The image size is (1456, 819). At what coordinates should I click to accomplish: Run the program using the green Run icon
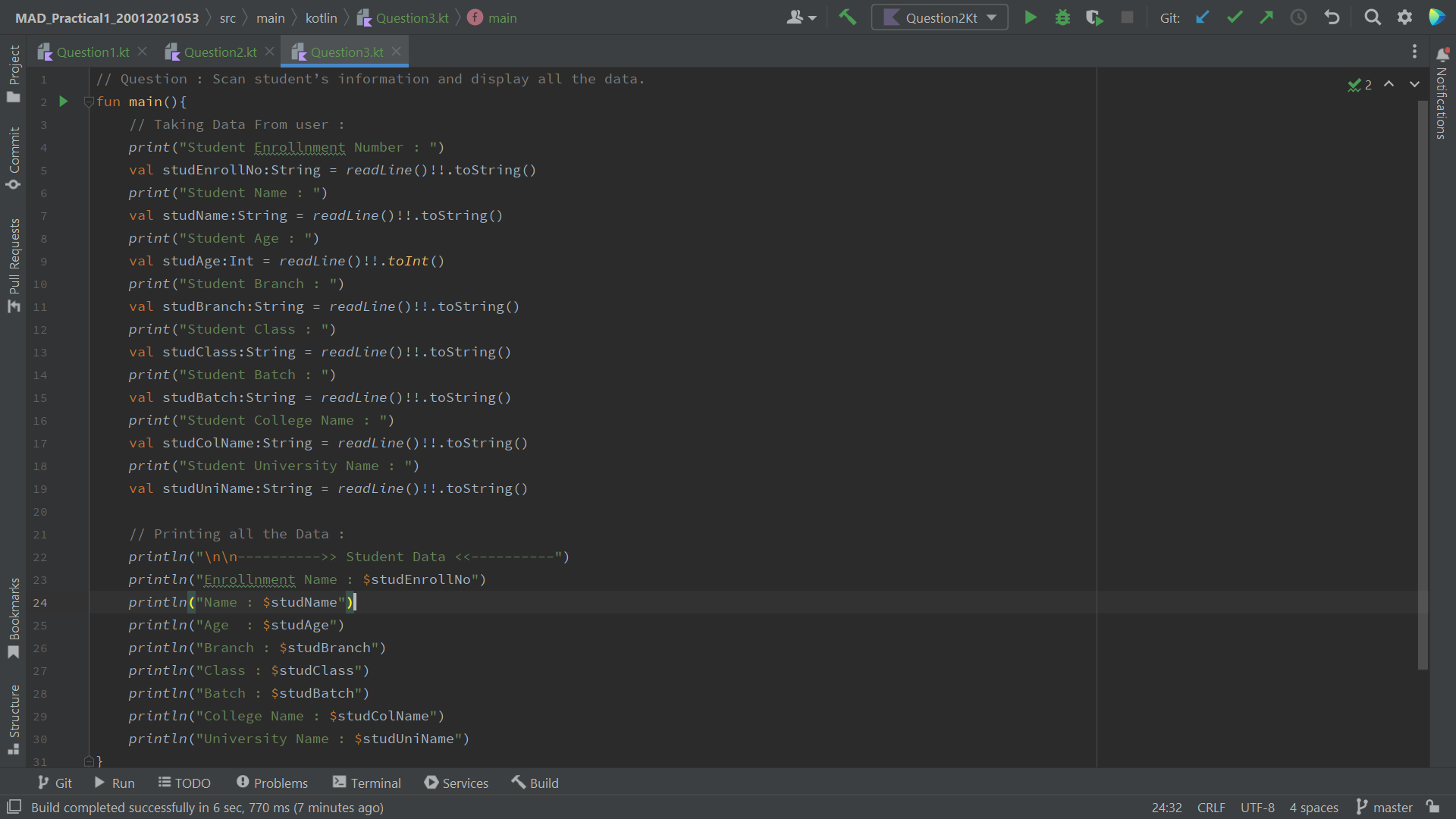tap(1030, 17)
